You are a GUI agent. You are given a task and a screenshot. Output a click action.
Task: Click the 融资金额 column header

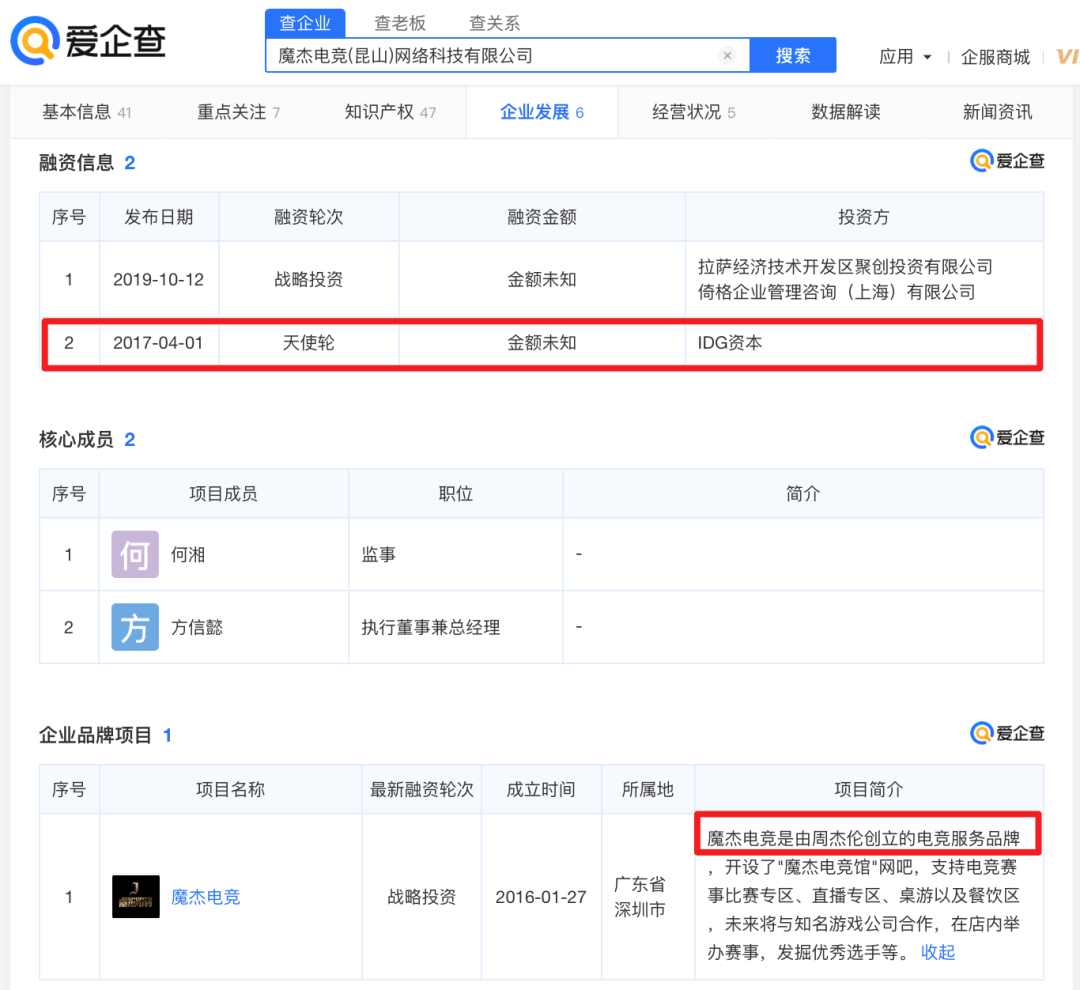point(541,217)
